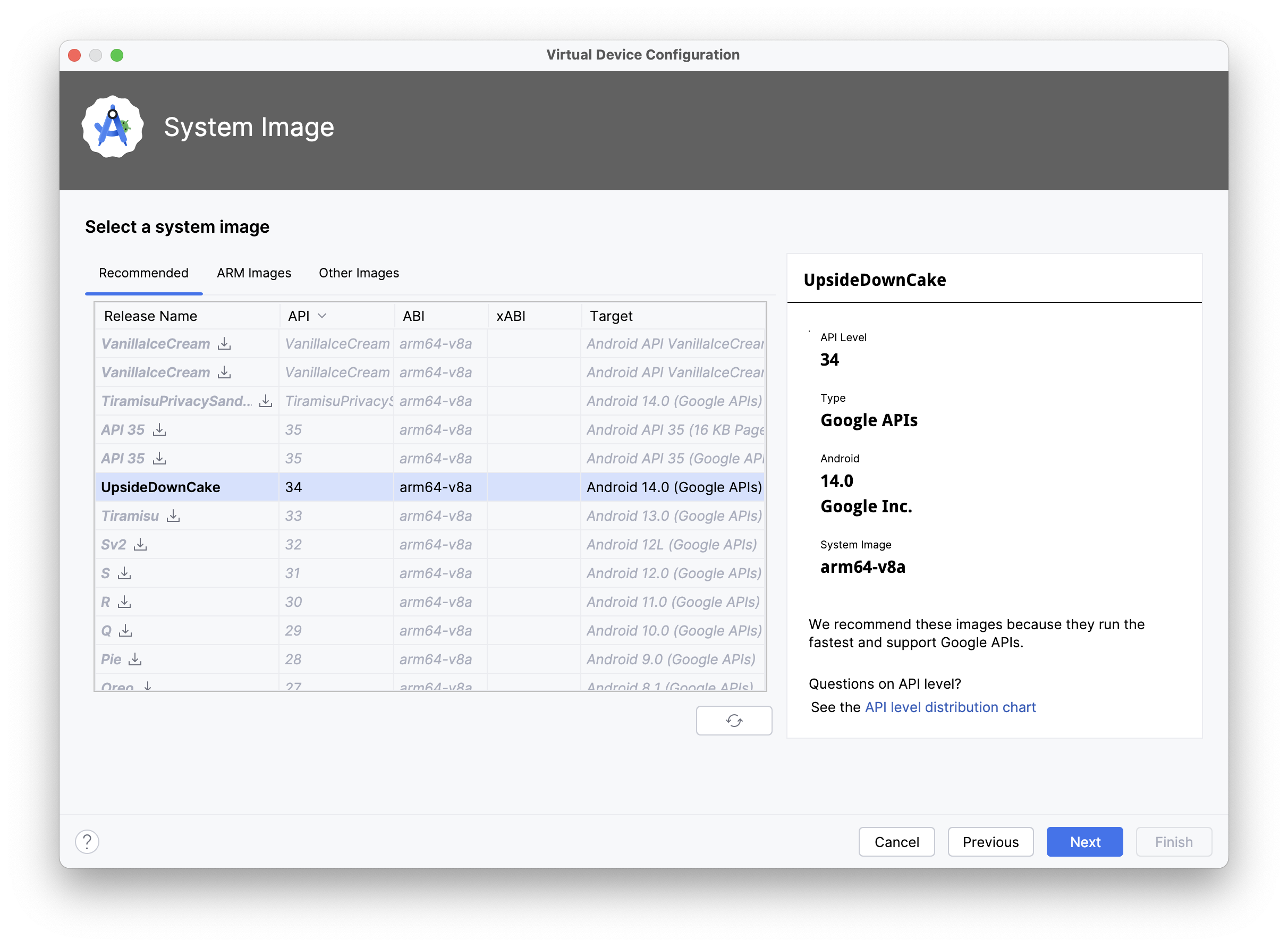Cancel the virtual device configuration
This screenshot has width=1288, height=947.
click(x=896, y=842)
